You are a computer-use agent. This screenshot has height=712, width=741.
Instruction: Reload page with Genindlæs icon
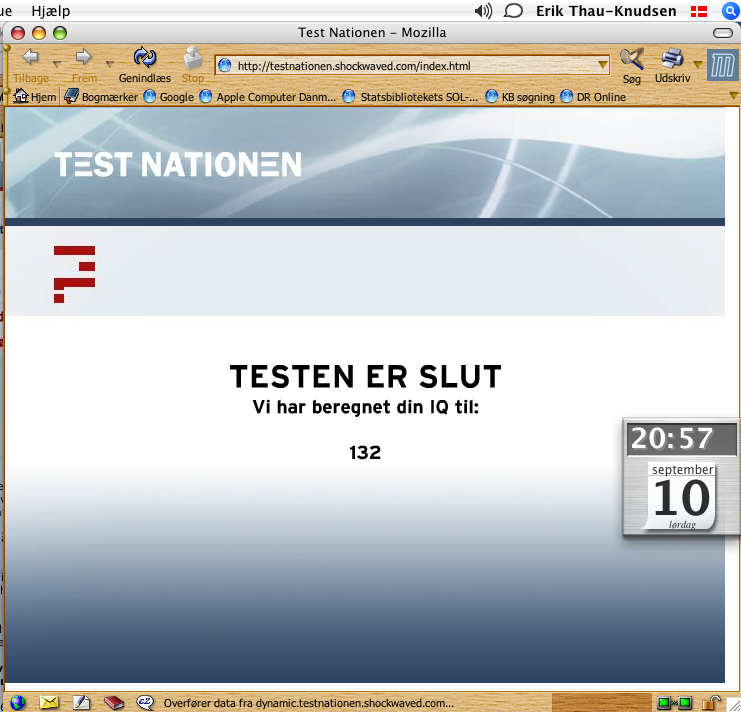click(x=145, y=58)
